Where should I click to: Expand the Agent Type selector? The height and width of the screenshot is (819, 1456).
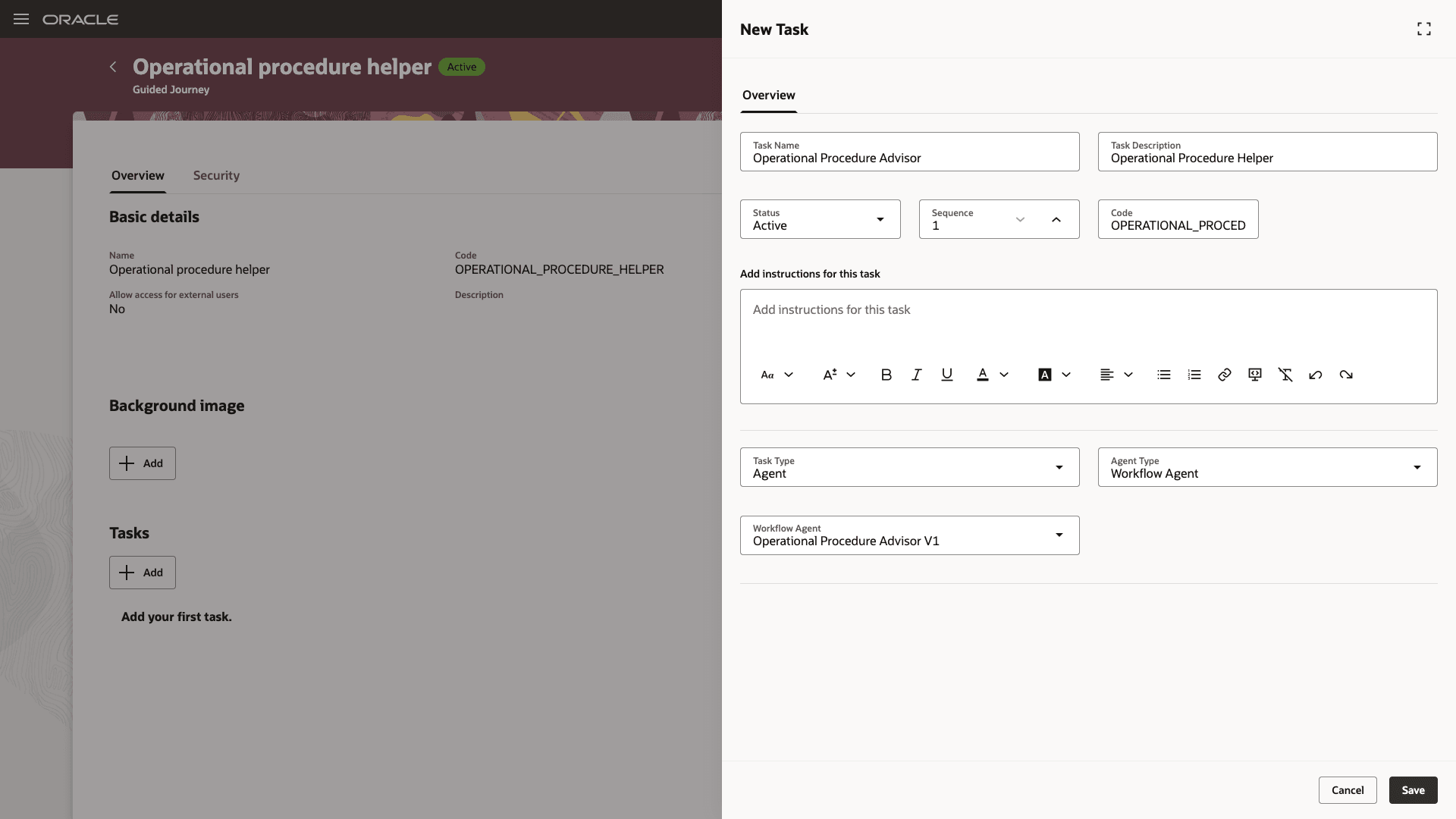click(x=1417, y=467)
